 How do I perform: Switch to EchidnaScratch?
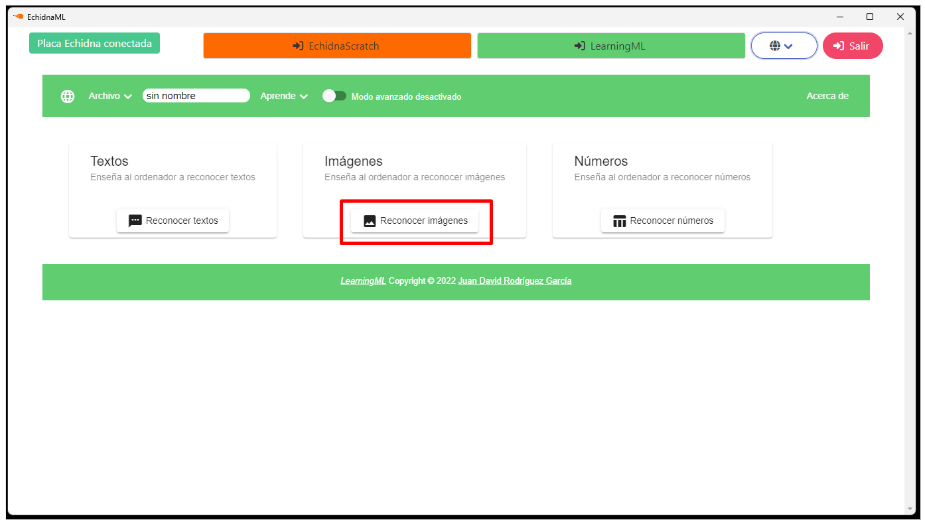tap(337, 46)
